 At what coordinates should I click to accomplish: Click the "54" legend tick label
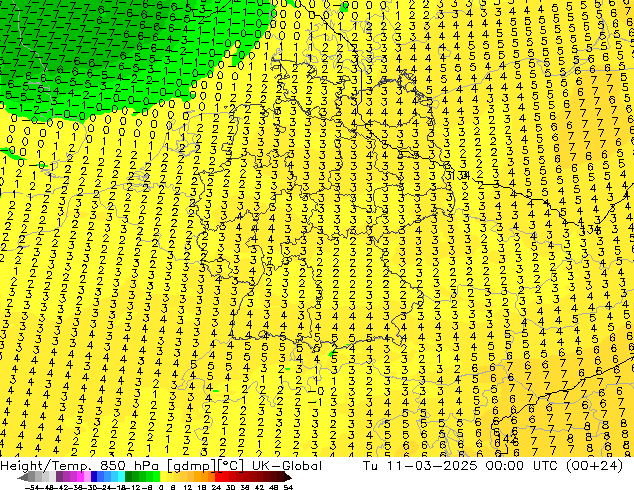(288, 487)
